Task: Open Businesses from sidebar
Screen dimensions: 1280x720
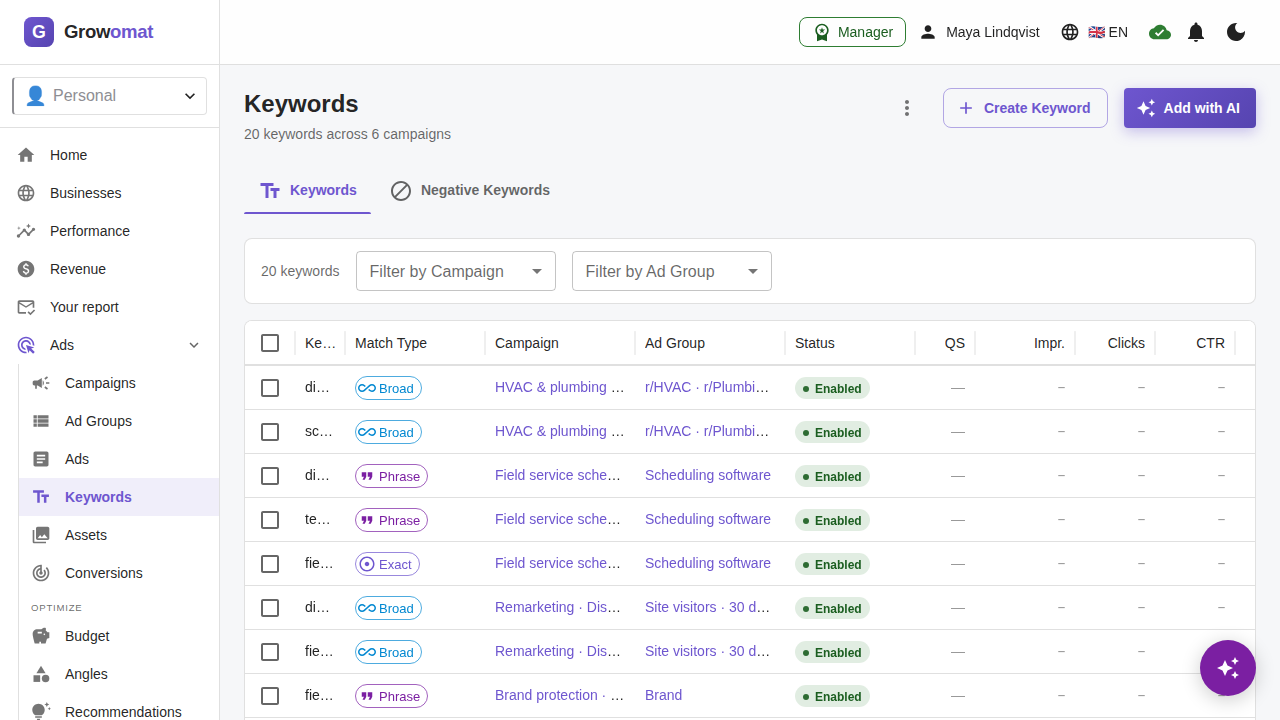Action: coord(109,193)
